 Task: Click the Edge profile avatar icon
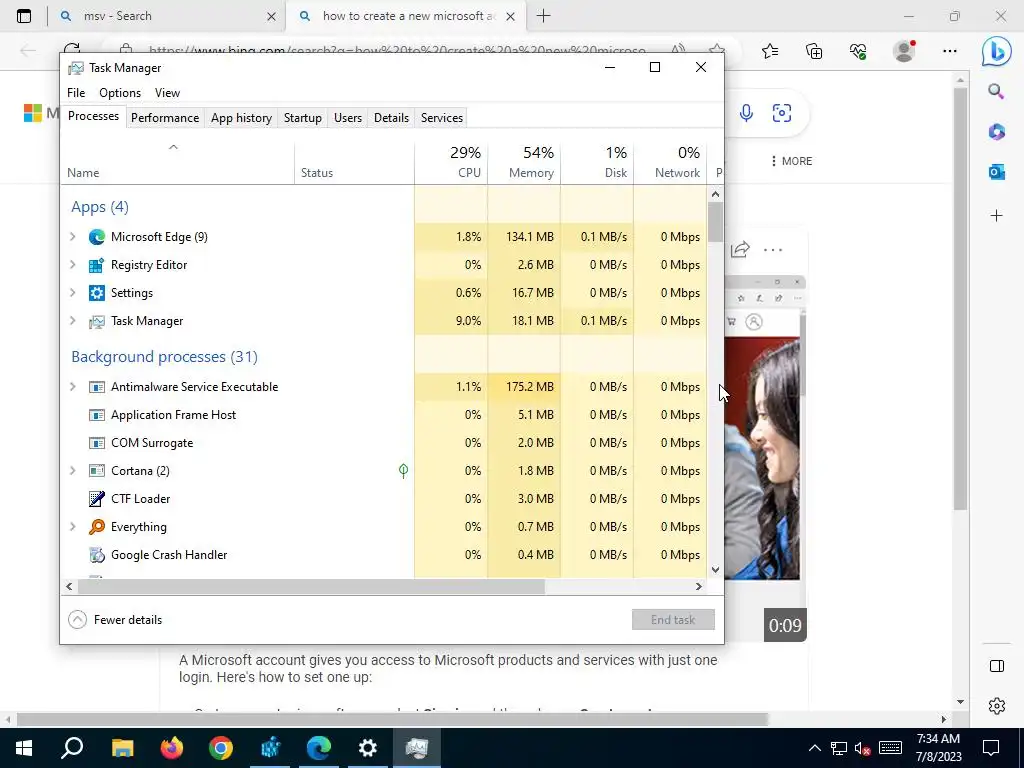coord(904,51)
